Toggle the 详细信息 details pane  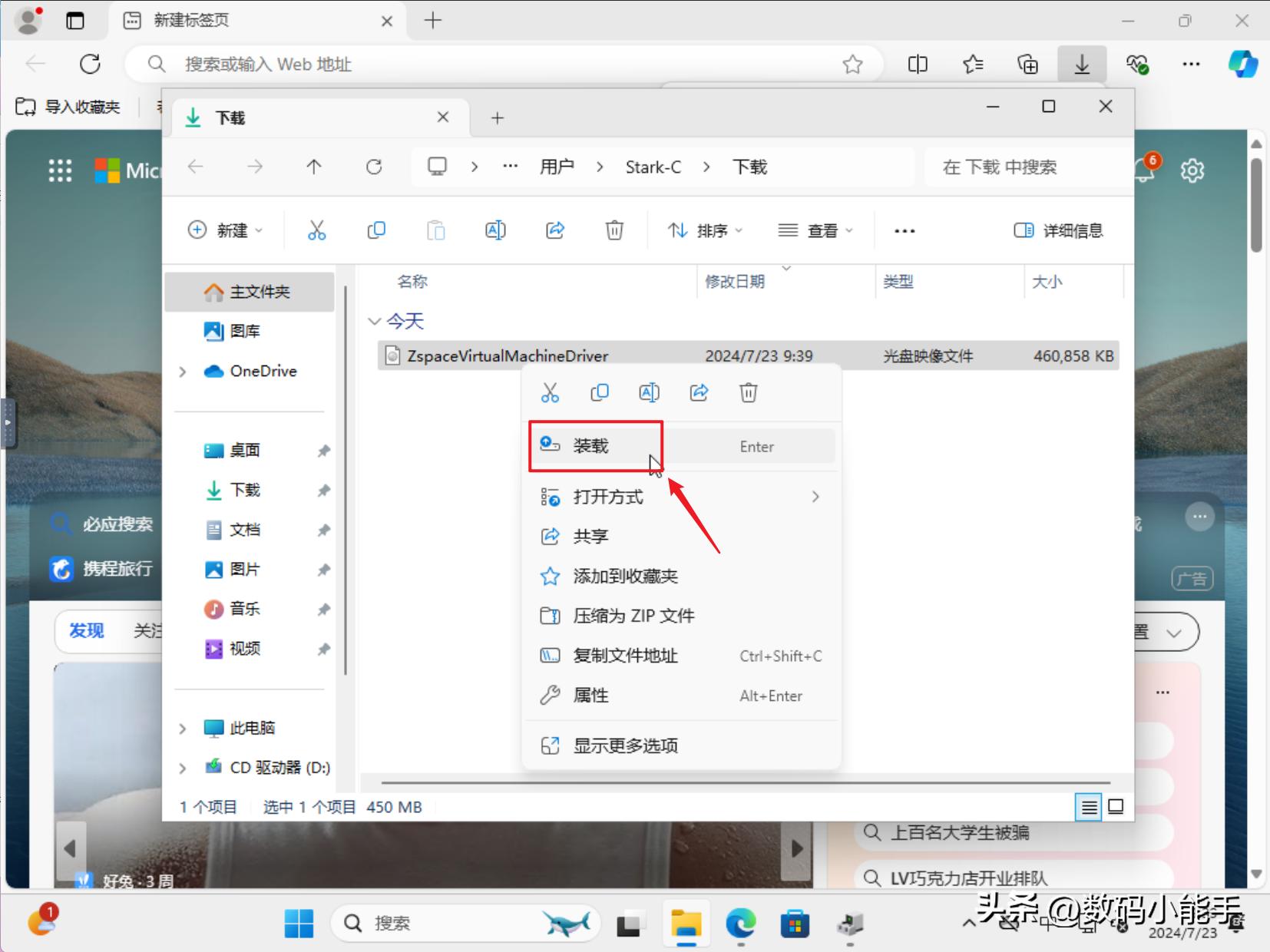pos(1058,230)
